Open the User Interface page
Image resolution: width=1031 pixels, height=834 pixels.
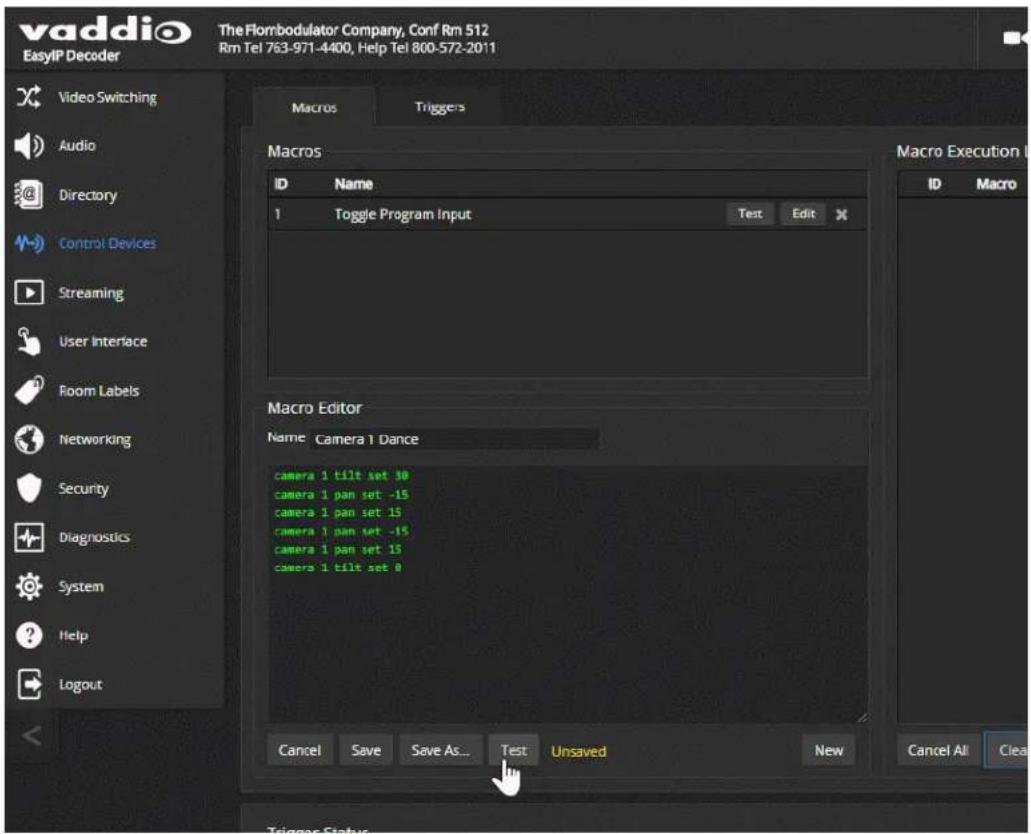click(x=103, y=341)
